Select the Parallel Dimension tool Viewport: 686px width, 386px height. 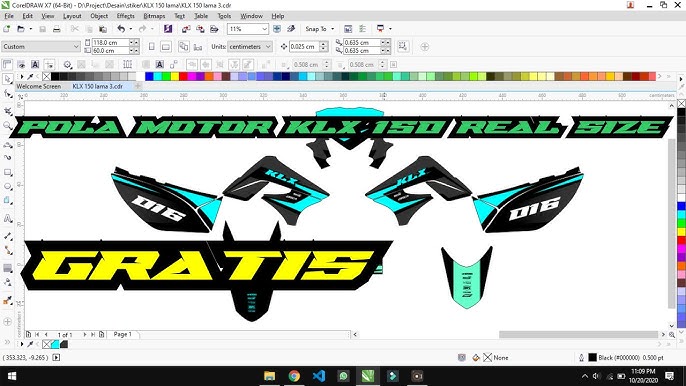[x=7, y=236]
